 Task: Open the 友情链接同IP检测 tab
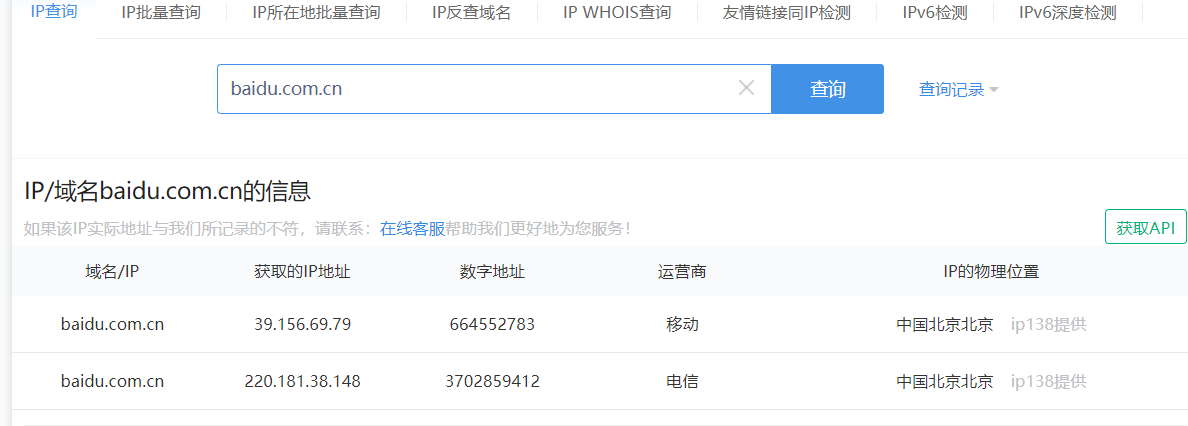[x=788, y=13]
